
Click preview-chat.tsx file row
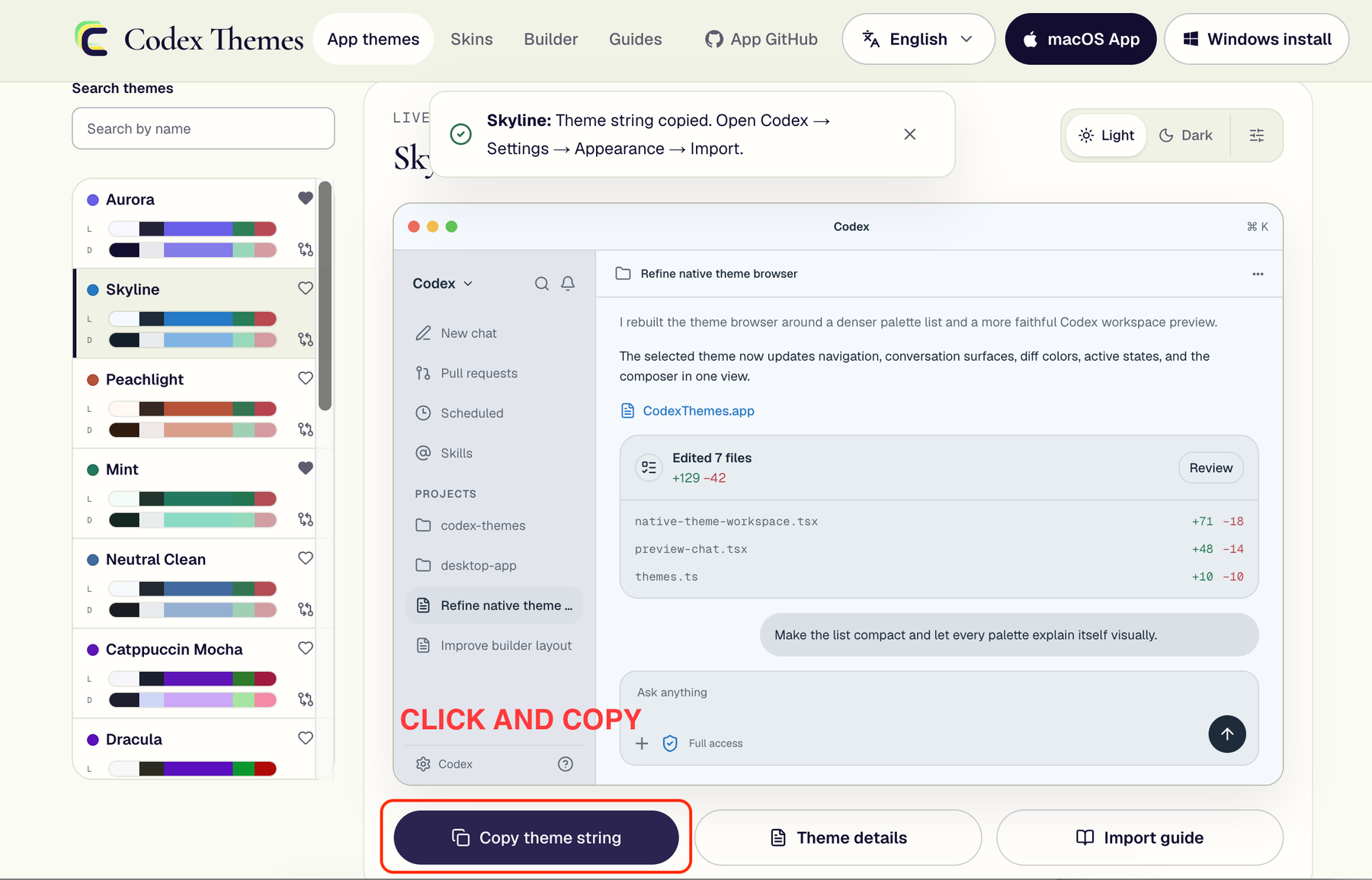click(x=939, y=549)
